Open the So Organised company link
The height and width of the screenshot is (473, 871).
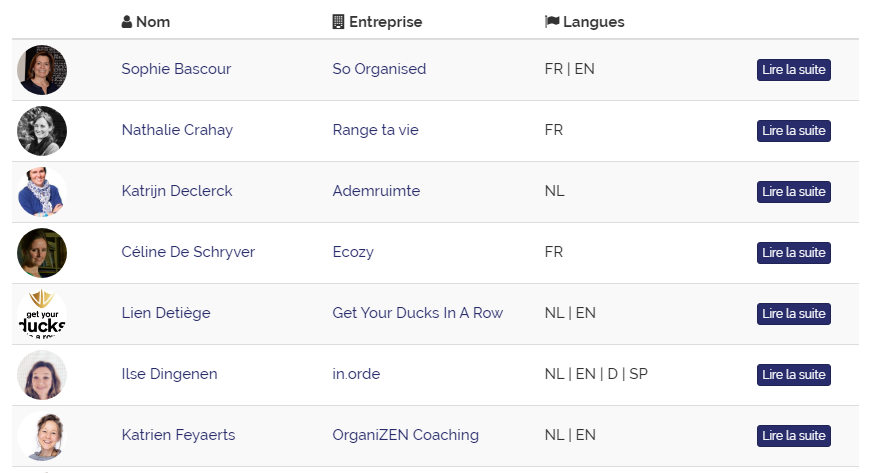click(379, 69)
